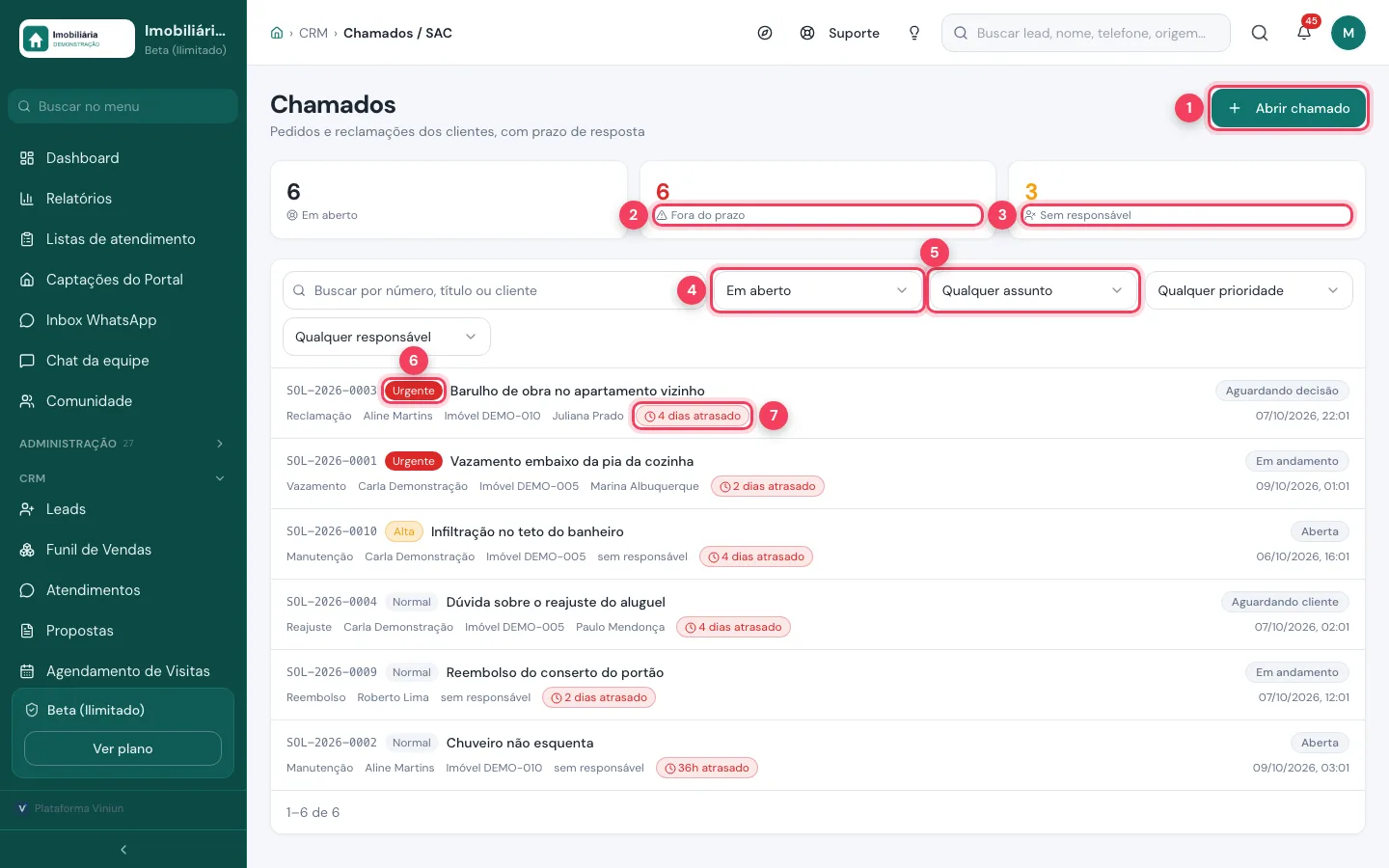Click the plus icon in Abrir chamado
1389x868 pixels.
pos(1235,108)
